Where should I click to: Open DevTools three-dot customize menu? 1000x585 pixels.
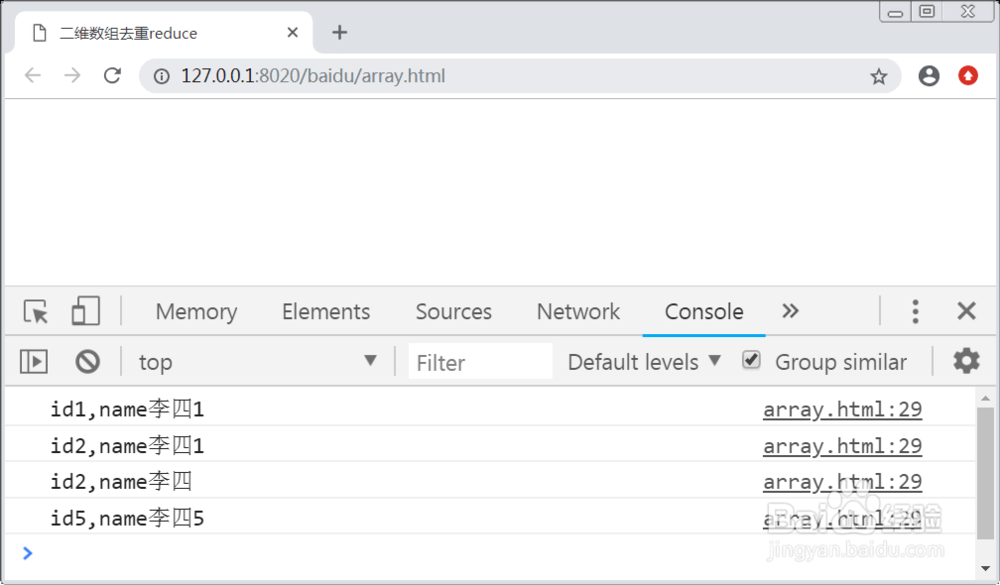915,312
